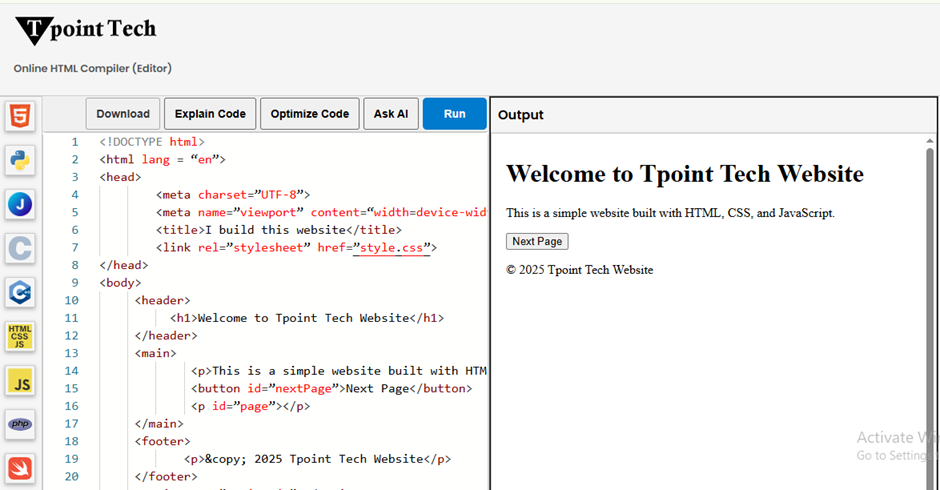Click the '<p id="page"></p>' code line
This screenshot has height=490, width=940.
pyautogui.click(x=251, y=407)
